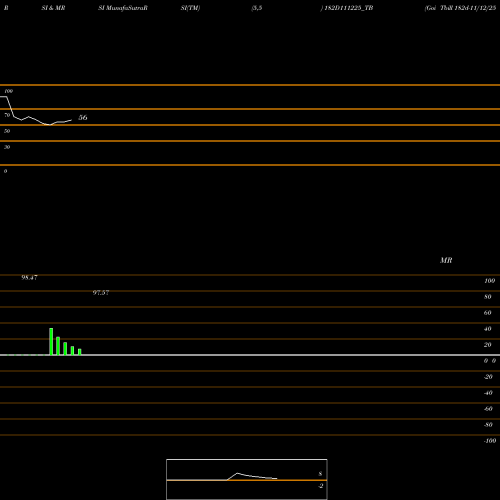Click the tallest green MR histogram bar
Screen dimensions: 500x500
[x=51, y=342]
